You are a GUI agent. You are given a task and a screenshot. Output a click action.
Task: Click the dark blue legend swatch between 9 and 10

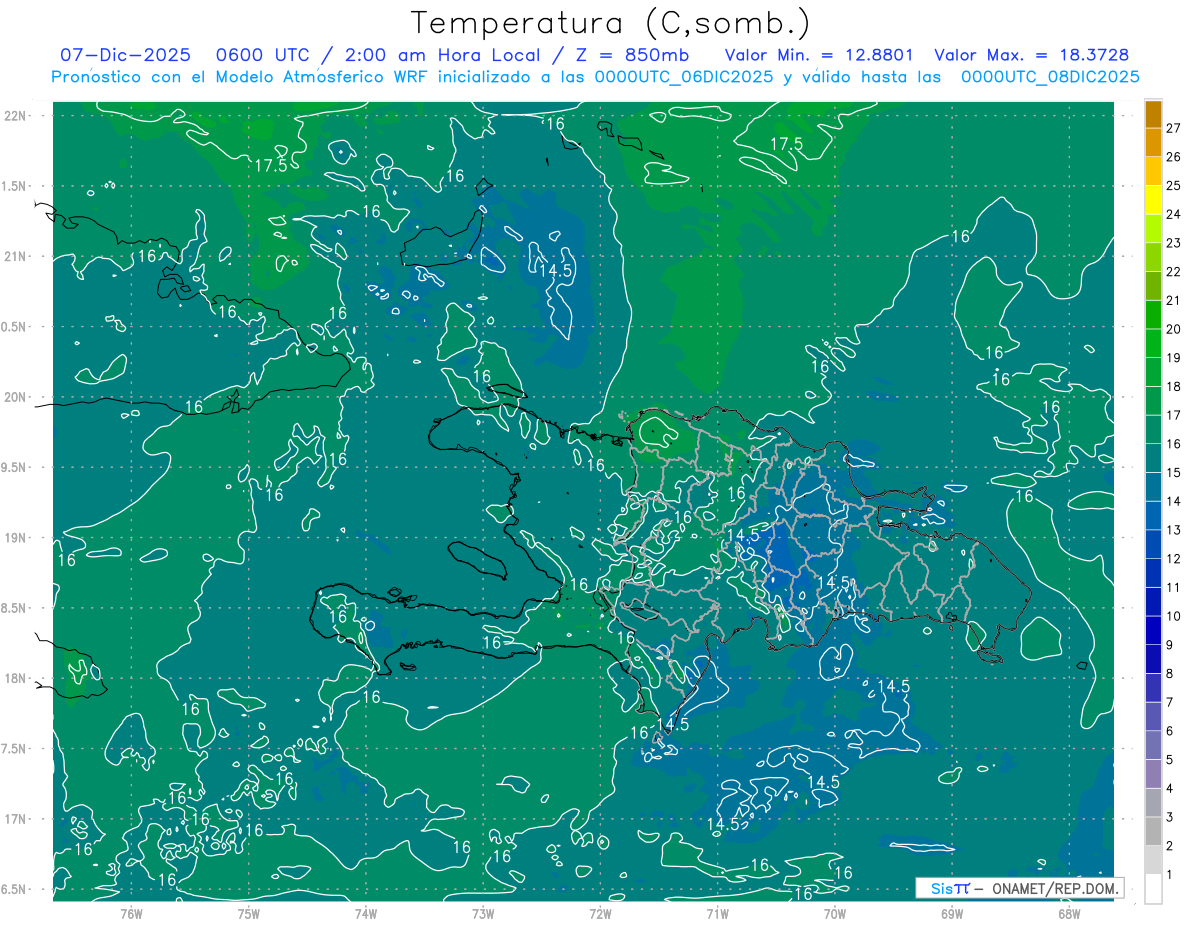click(x=1153, y=630)
